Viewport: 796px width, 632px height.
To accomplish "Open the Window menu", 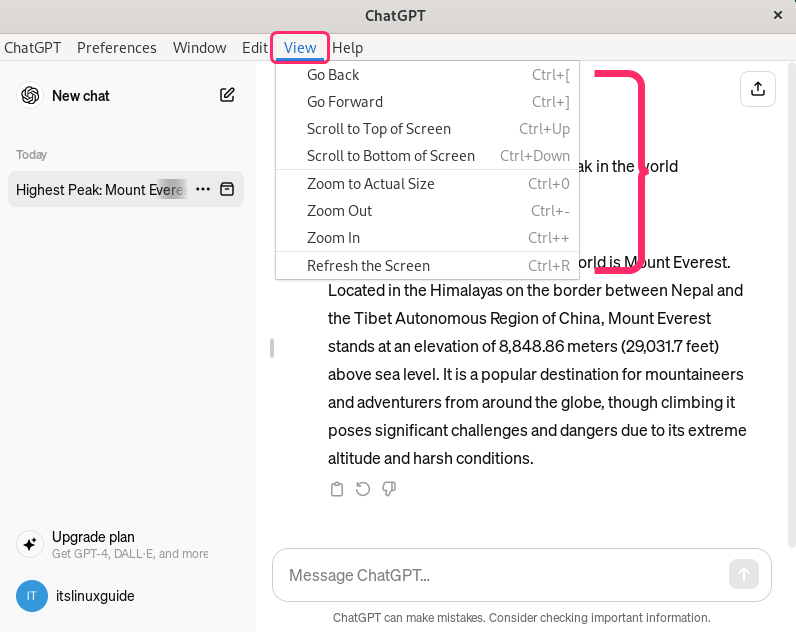I will pyautogui.click(x=199, y=48).
